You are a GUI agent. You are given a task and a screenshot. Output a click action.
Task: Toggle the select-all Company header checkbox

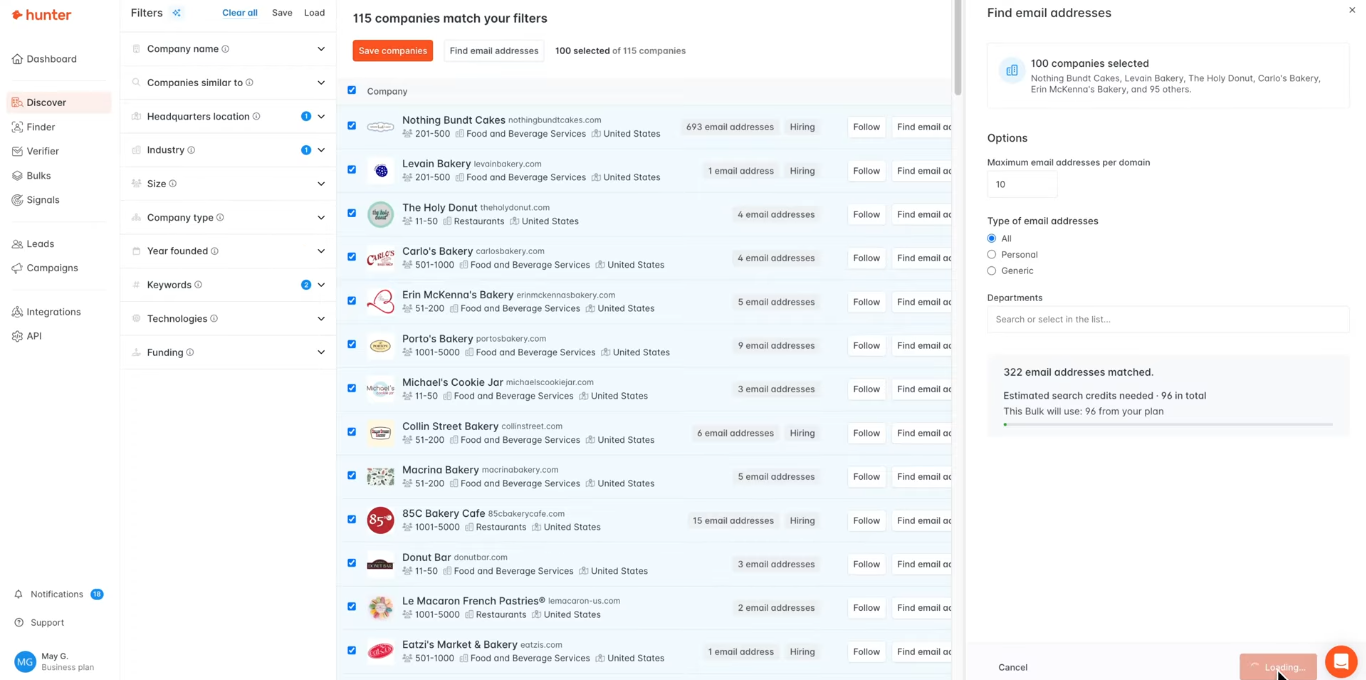tap(352, 90)
